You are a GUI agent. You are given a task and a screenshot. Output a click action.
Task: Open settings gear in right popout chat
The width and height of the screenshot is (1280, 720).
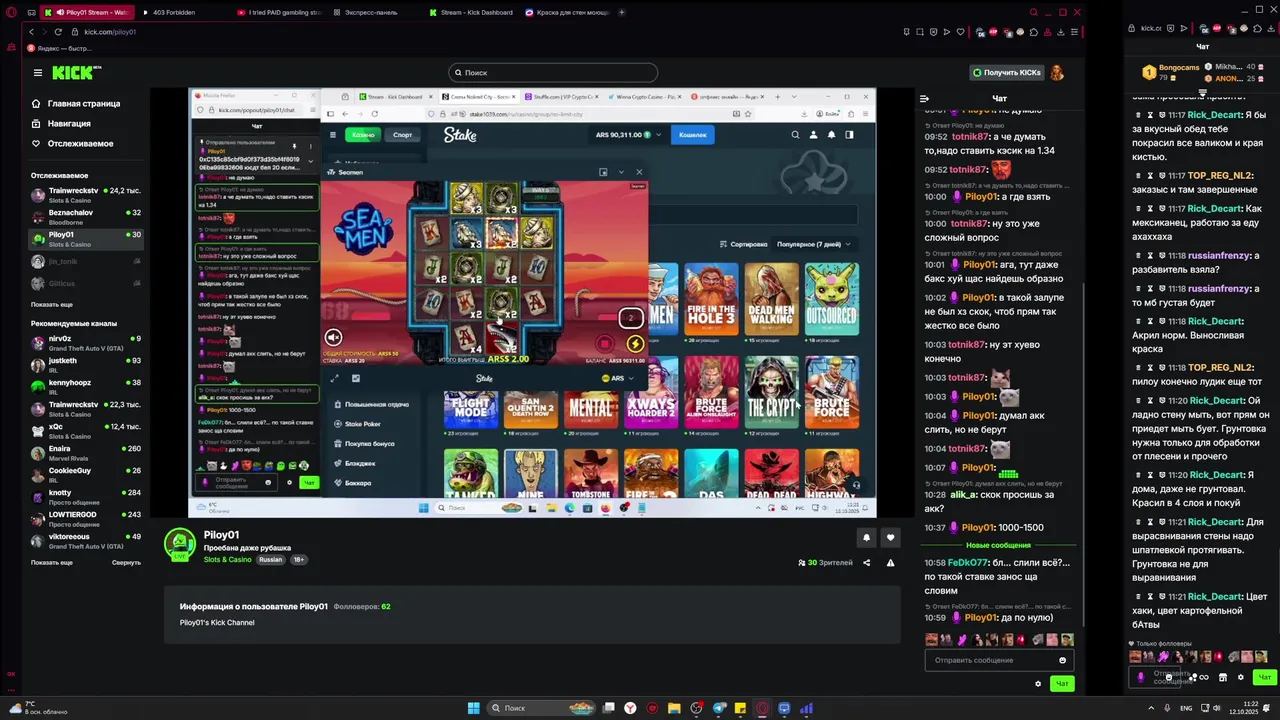pos(1241,677)
